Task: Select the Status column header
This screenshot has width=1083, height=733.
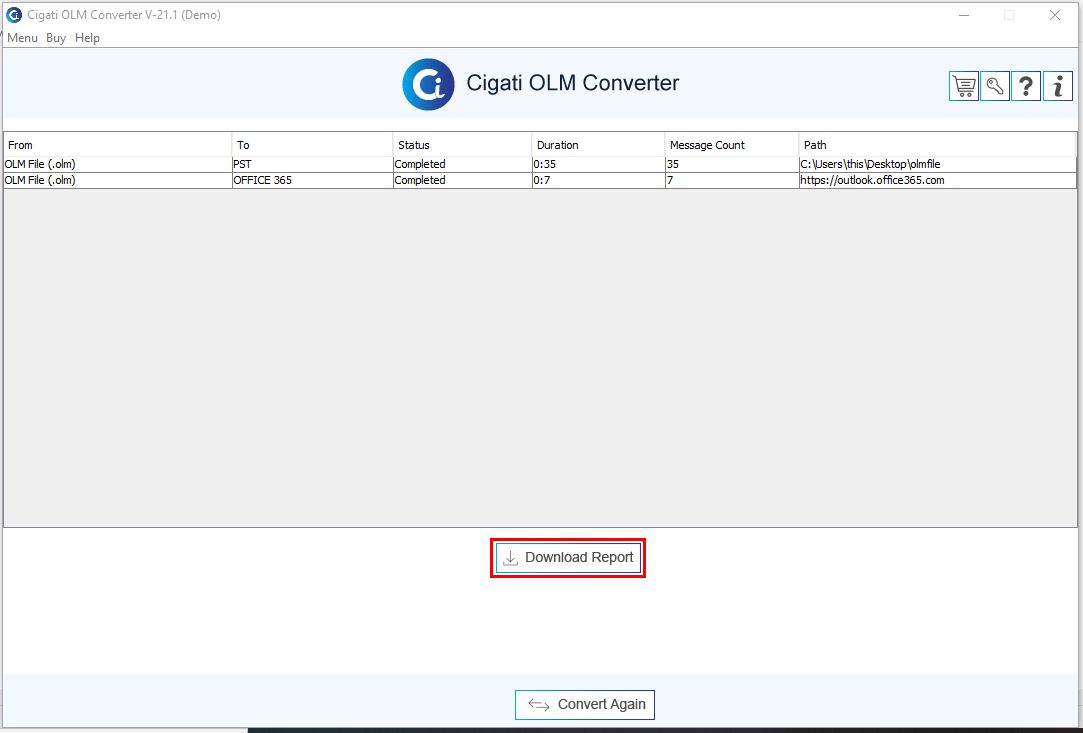Action: [x=462, y=145]
